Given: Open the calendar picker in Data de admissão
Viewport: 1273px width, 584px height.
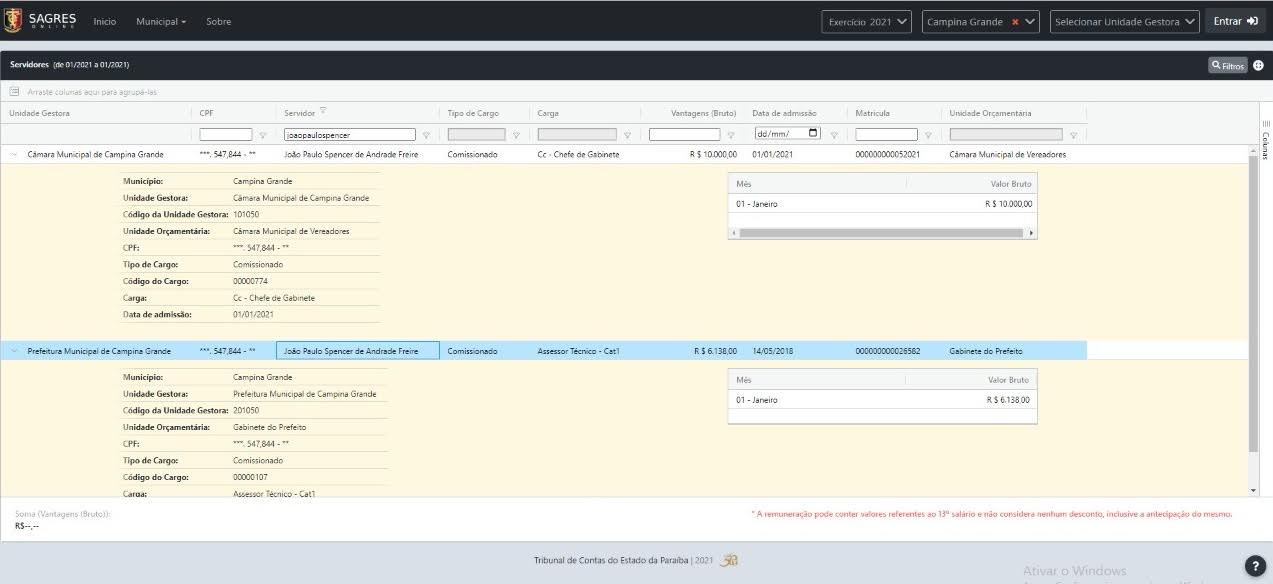Looking at the screenshot, I should 812,134.
